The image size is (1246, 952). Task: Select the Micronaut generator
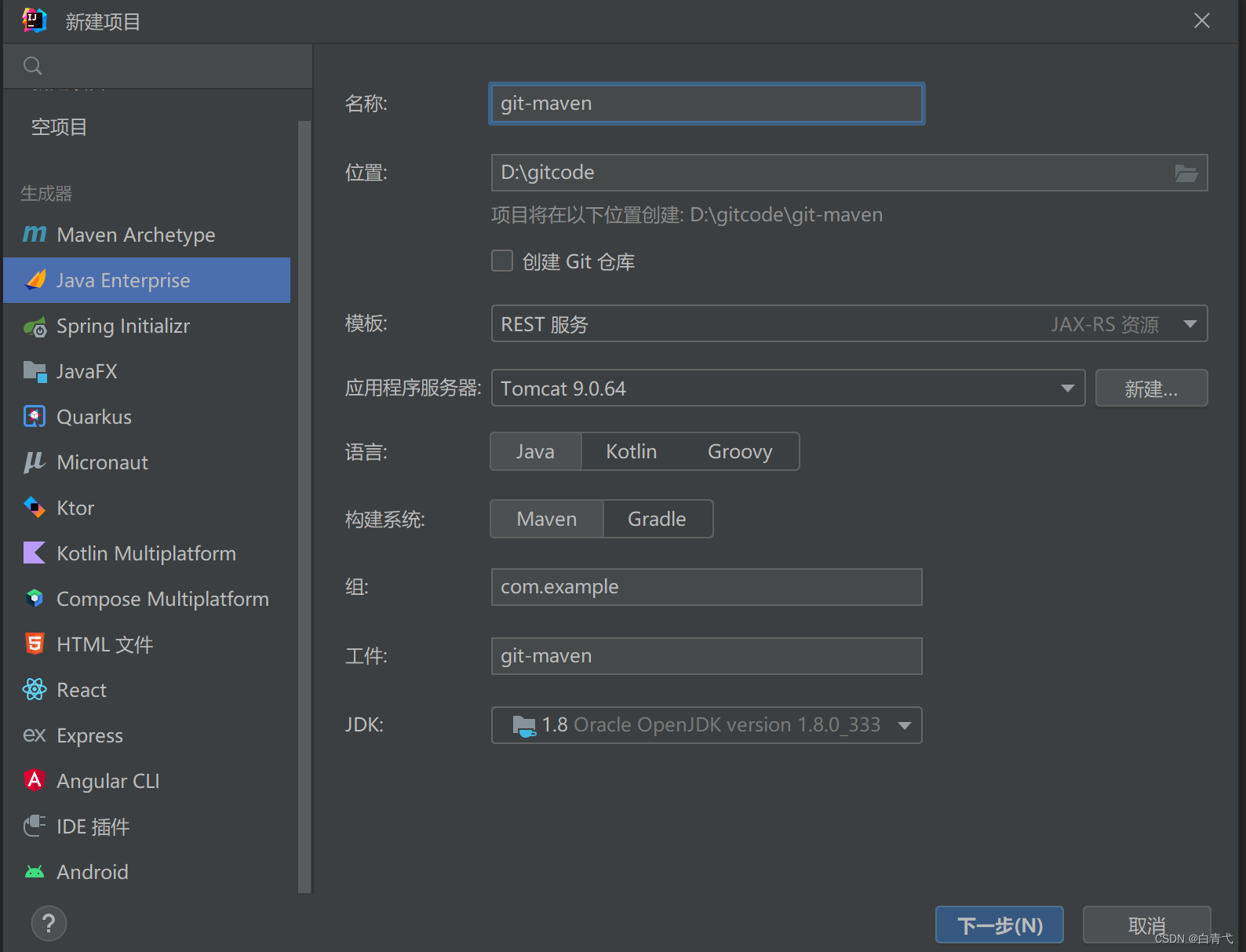(147, 462)
